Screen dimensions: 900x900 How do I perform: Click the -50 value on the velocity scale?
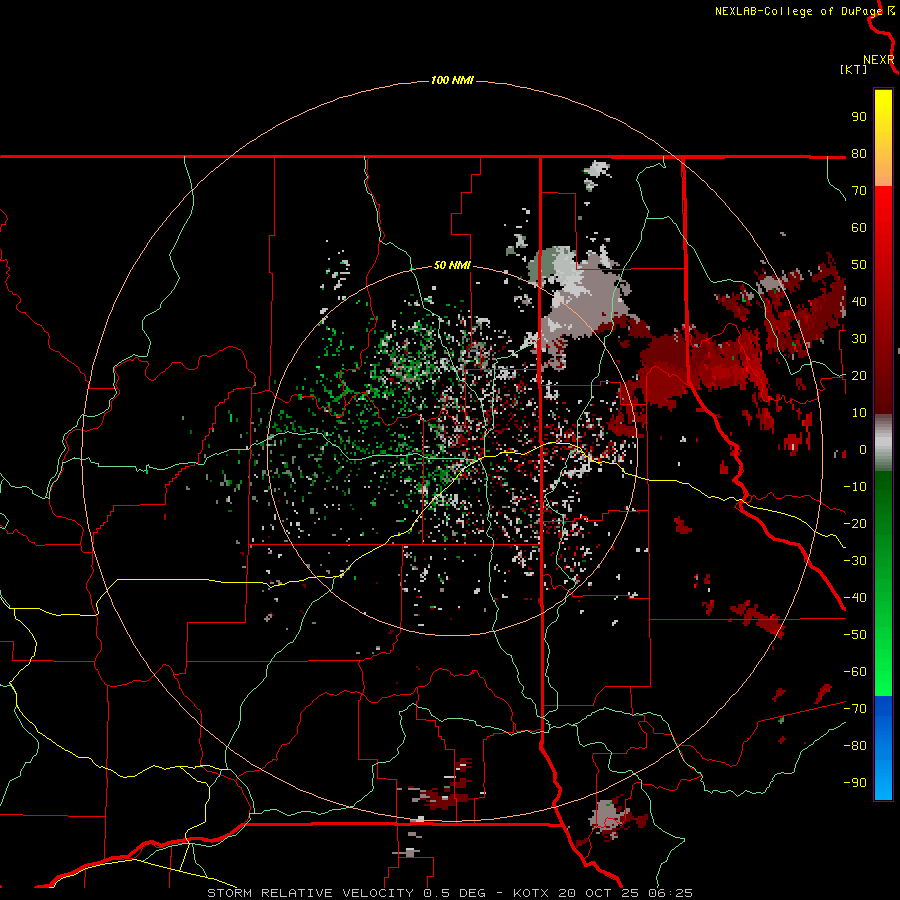855,635
